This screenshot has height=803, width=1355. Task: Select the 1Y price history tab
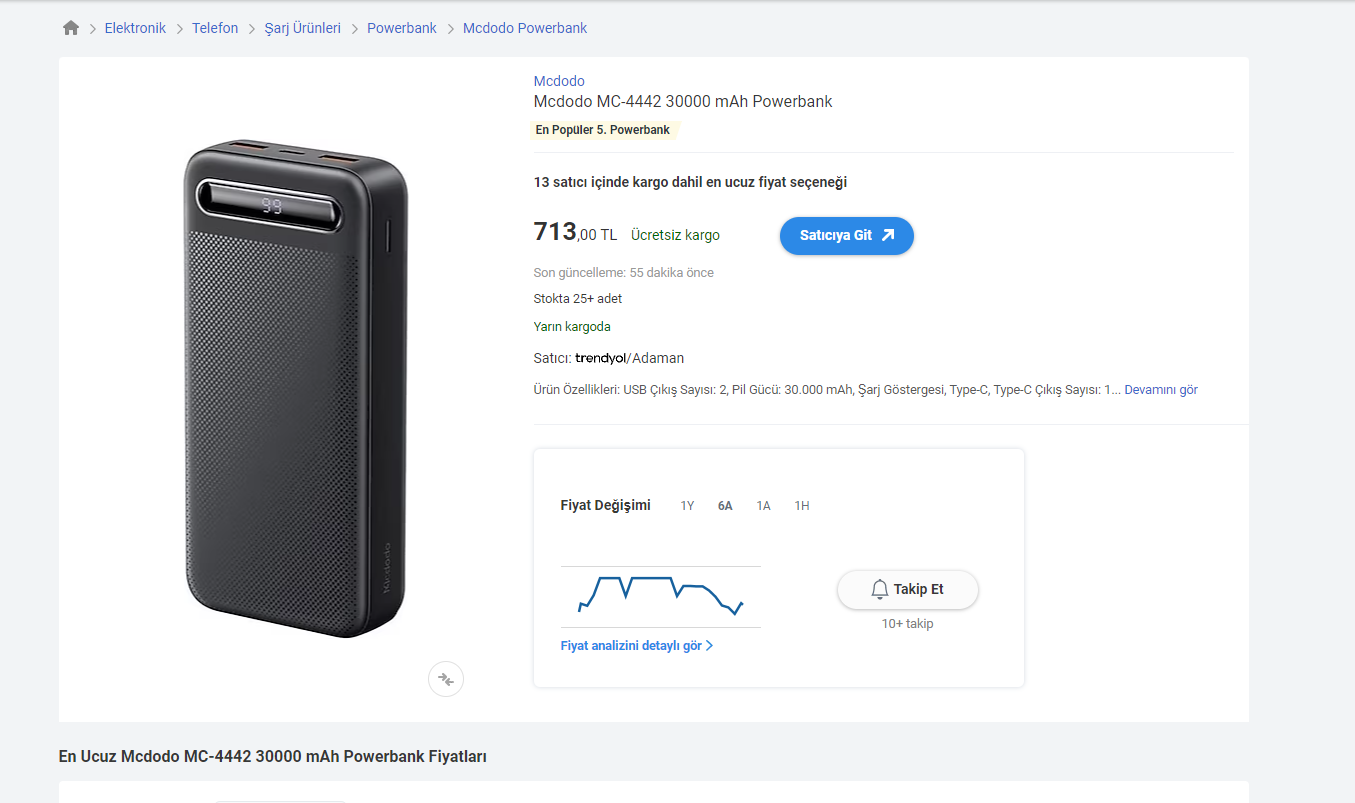tap(687, 506)
